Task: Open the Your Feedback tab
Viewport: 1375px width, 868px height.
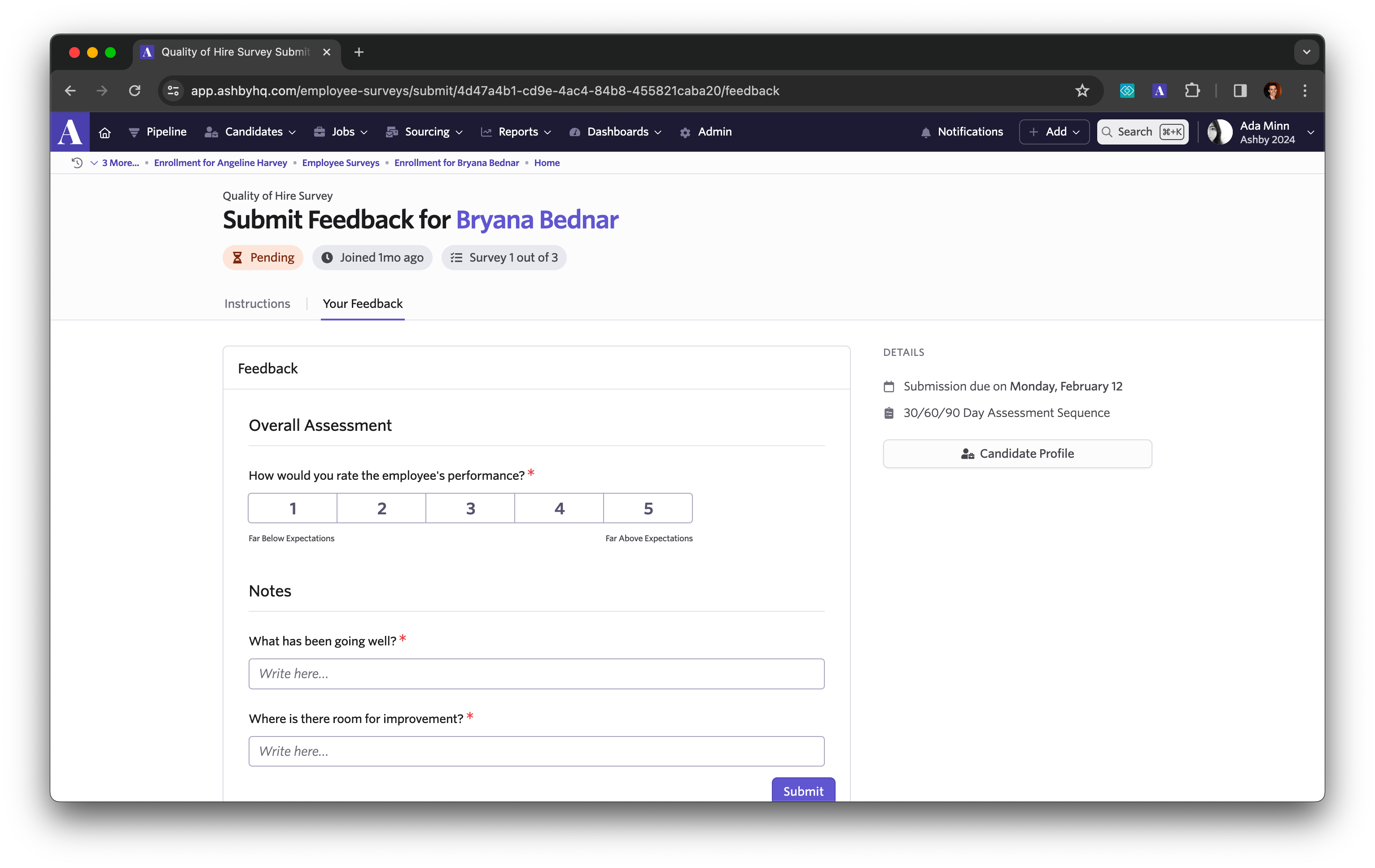Action: coord(362,304)
